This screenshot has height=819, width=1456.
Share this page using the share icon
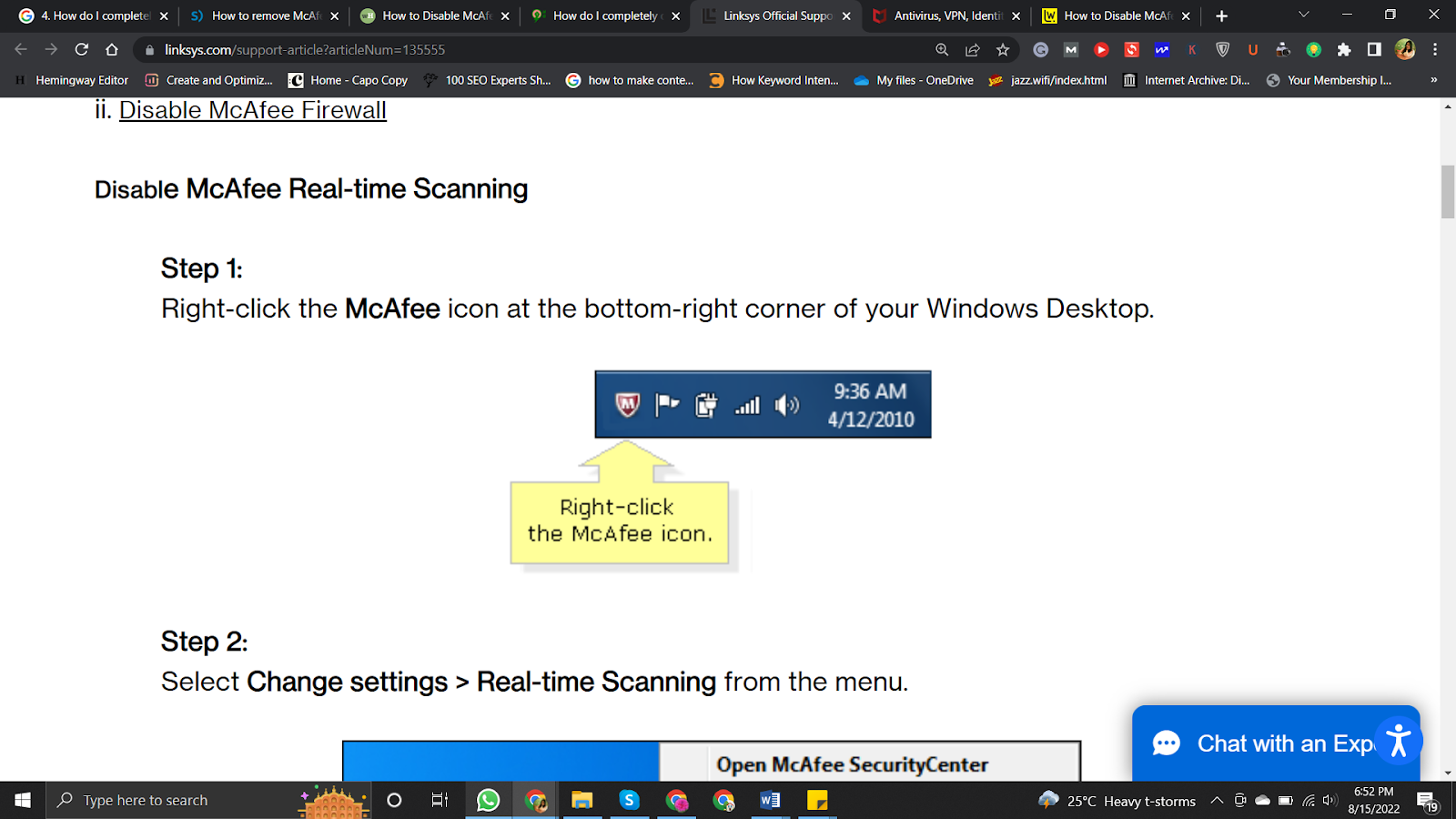[973, 50]
